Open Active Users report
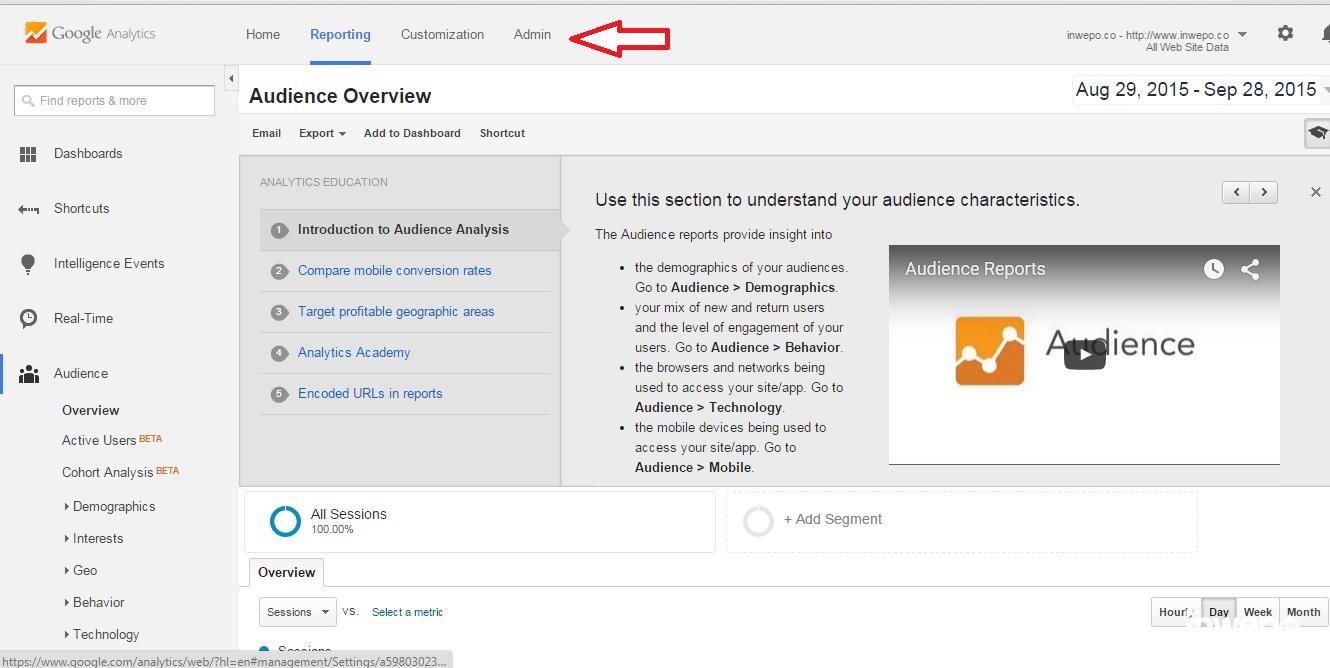Image resolution: width=1330 pixels, height=668 pixels. pyautogui.click(x=99, y=441)
